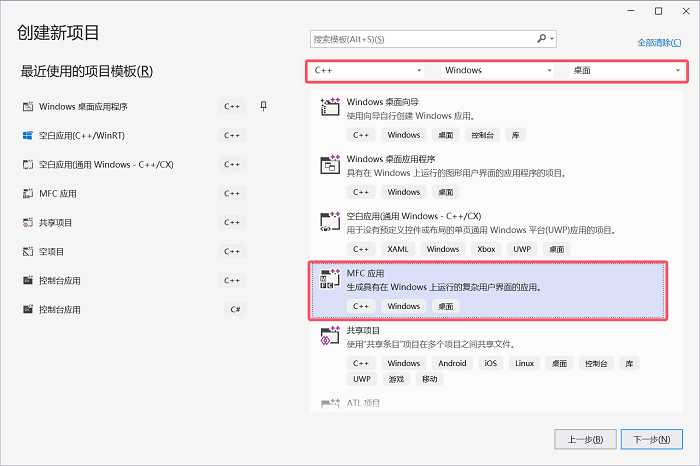
Task: Click the 控制台 tag under Windows 桌面向导
Action: [x=483, y=135]
